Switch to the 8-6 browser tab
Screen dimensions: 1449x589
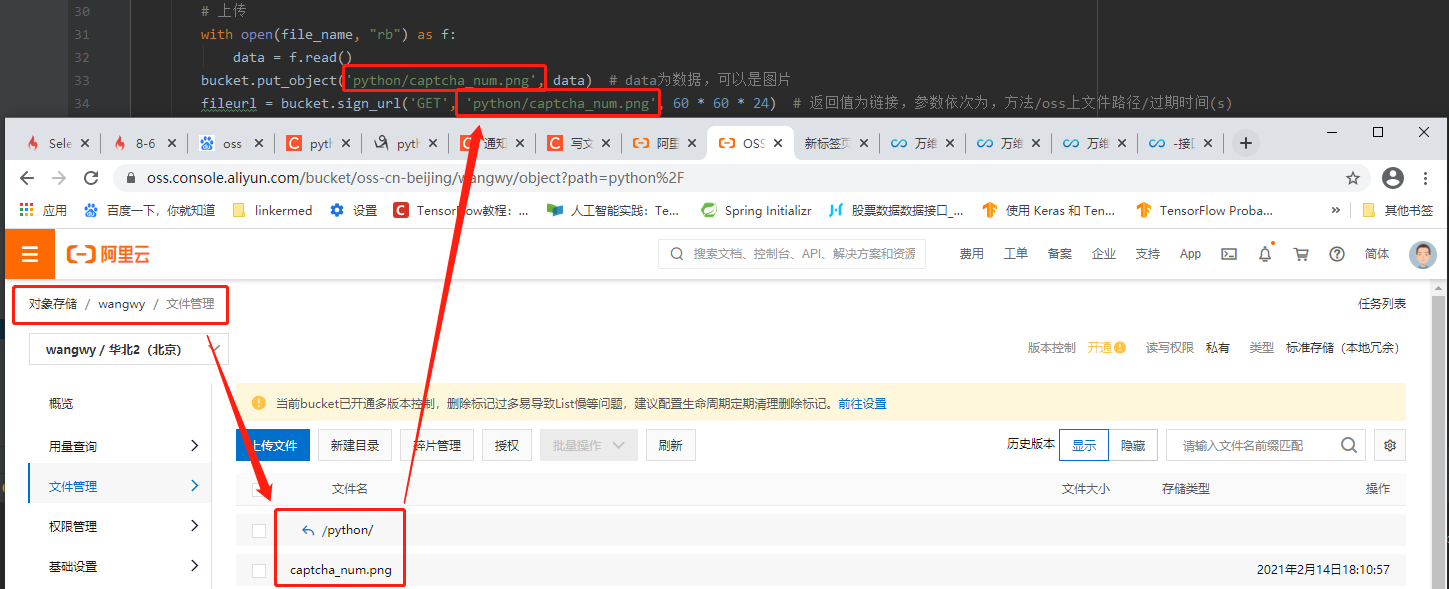pos(145,144)
